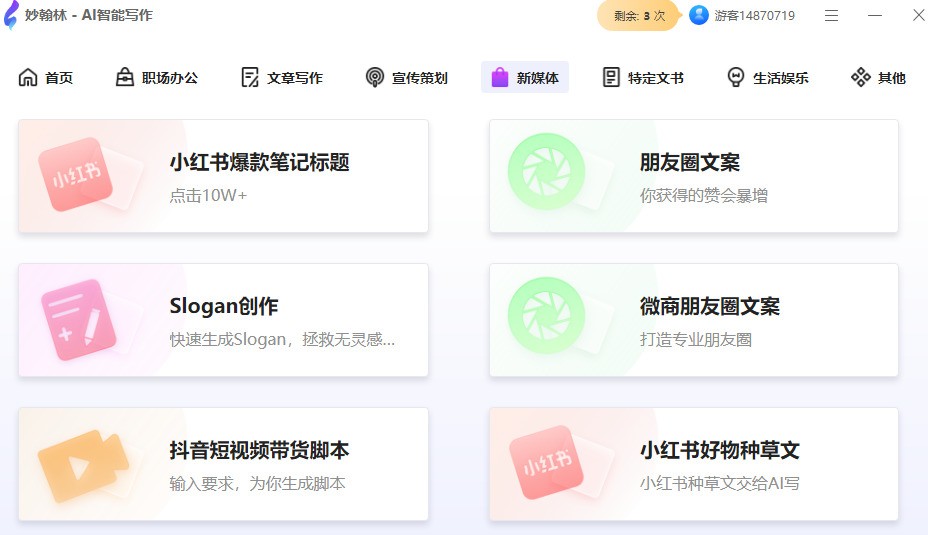
Task: Switch to the 特定文书 tab
Action: [x=643, y=78]
